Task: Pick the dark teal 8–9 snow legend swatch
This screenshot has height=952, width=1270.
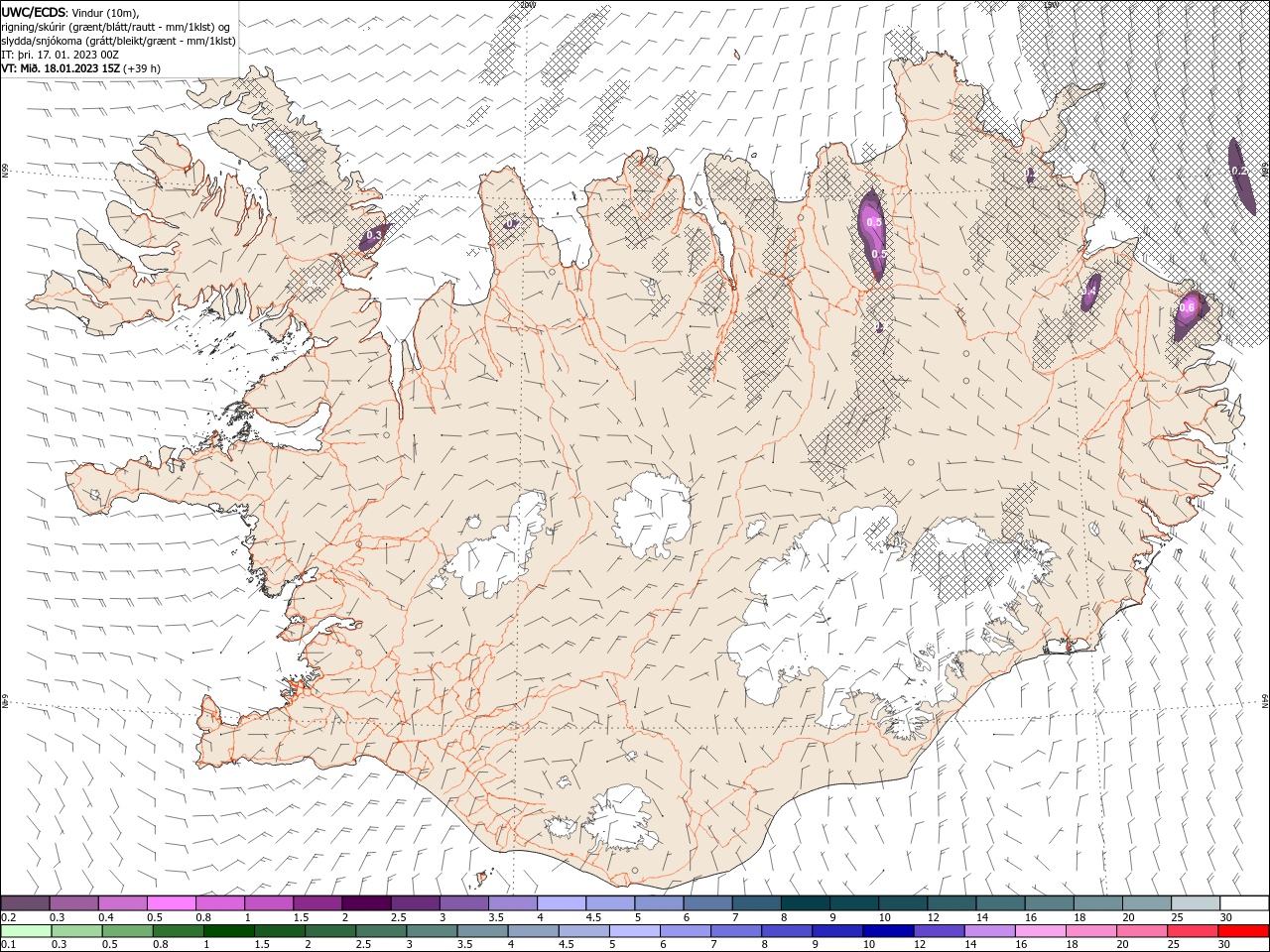Action: pos(805,902)
